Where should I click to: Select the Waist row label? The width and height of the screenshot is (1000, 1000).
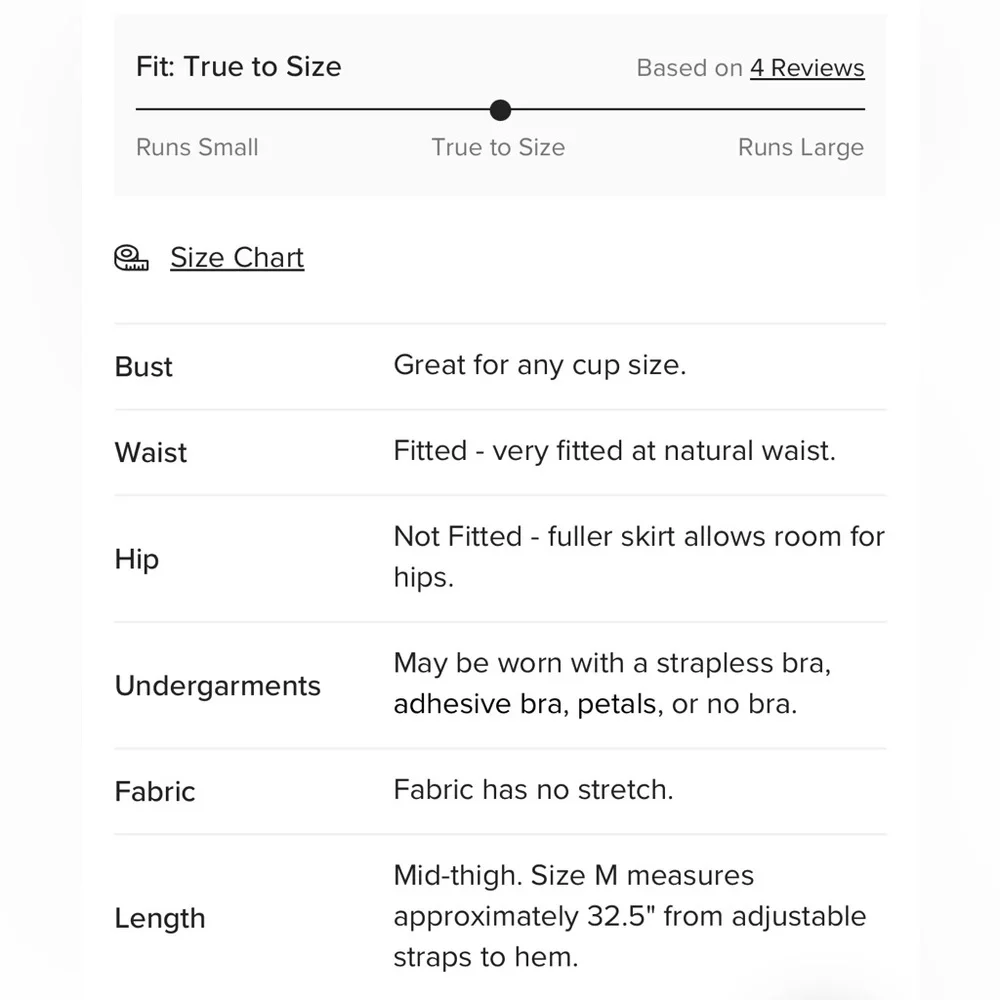[151, 453]
